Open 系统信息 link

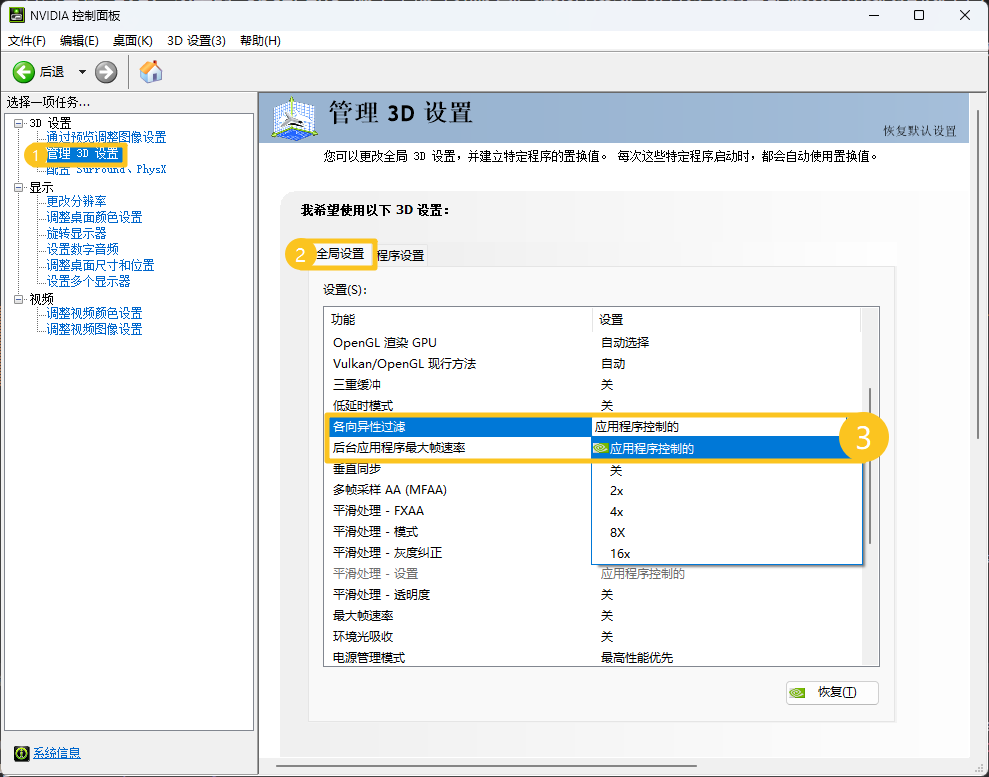pyautogui.click(x=57, y=753)
